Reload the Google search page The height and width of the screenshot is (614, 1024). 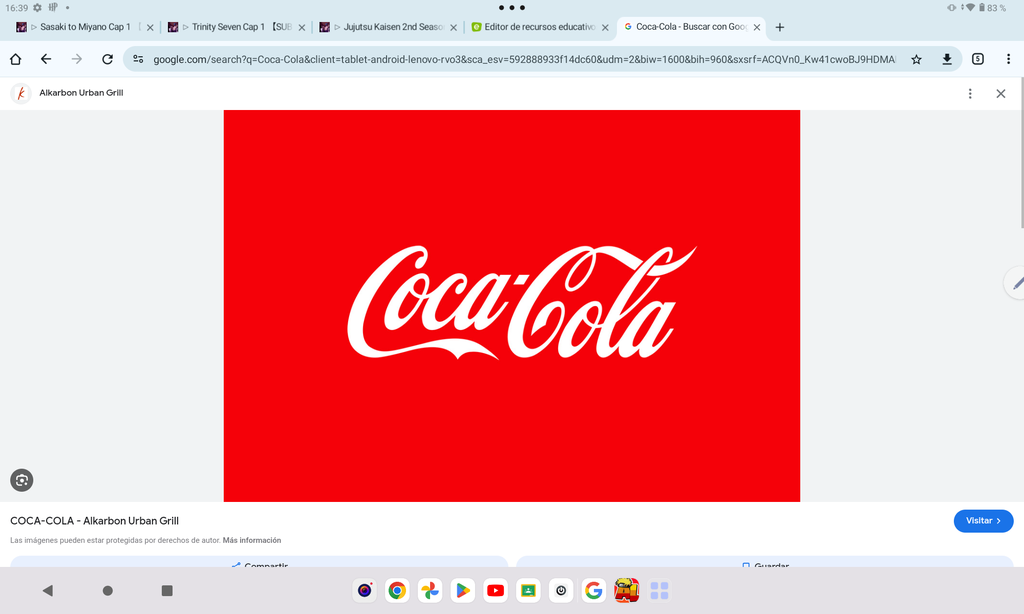(x=107, y=59)
